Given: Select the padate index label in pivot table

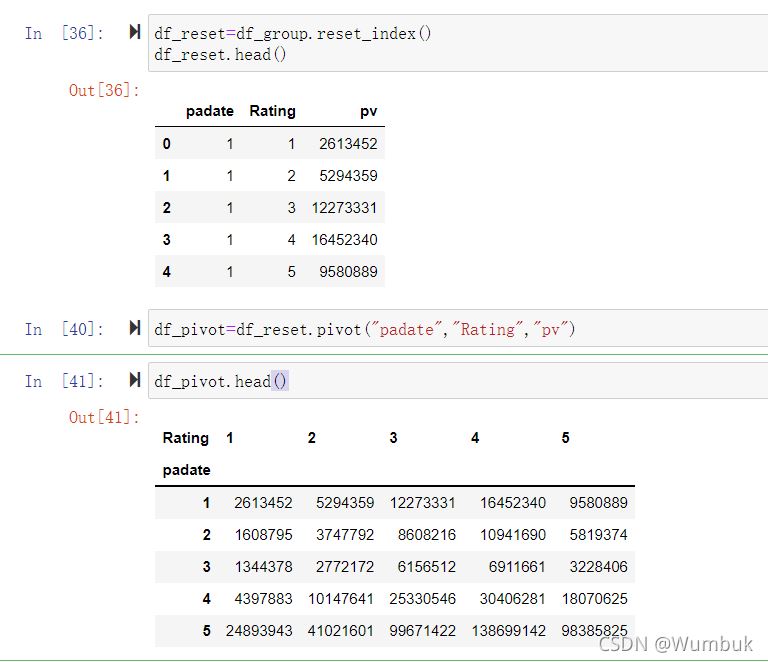Looking at the screenshot, I should 186,470.
